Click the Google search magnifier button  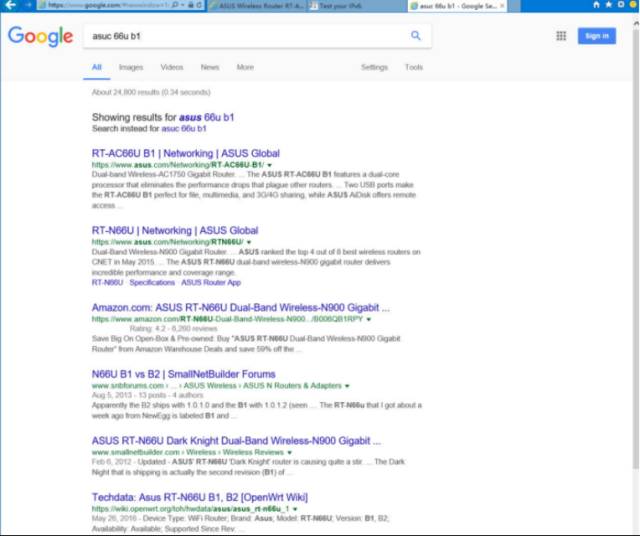(416, 36)
